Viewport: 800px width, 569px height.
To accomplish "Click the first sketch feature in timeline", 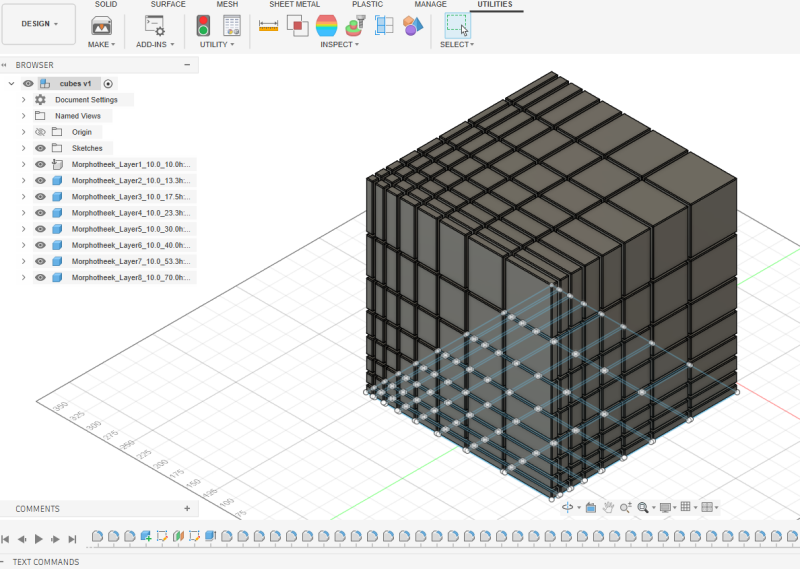I will (162, 536).
